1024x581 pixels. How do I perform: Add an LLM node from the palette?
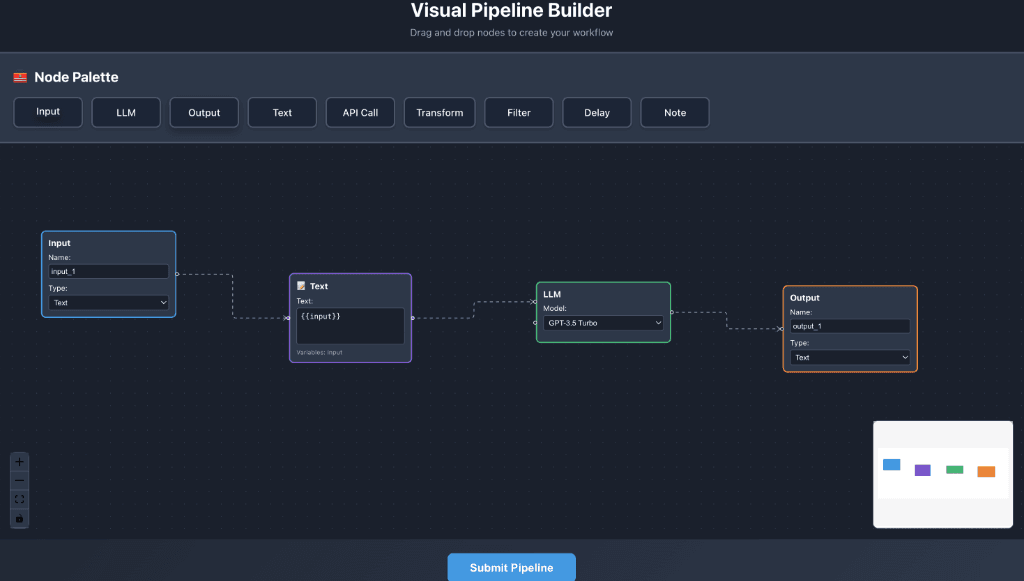click(125, 112)
